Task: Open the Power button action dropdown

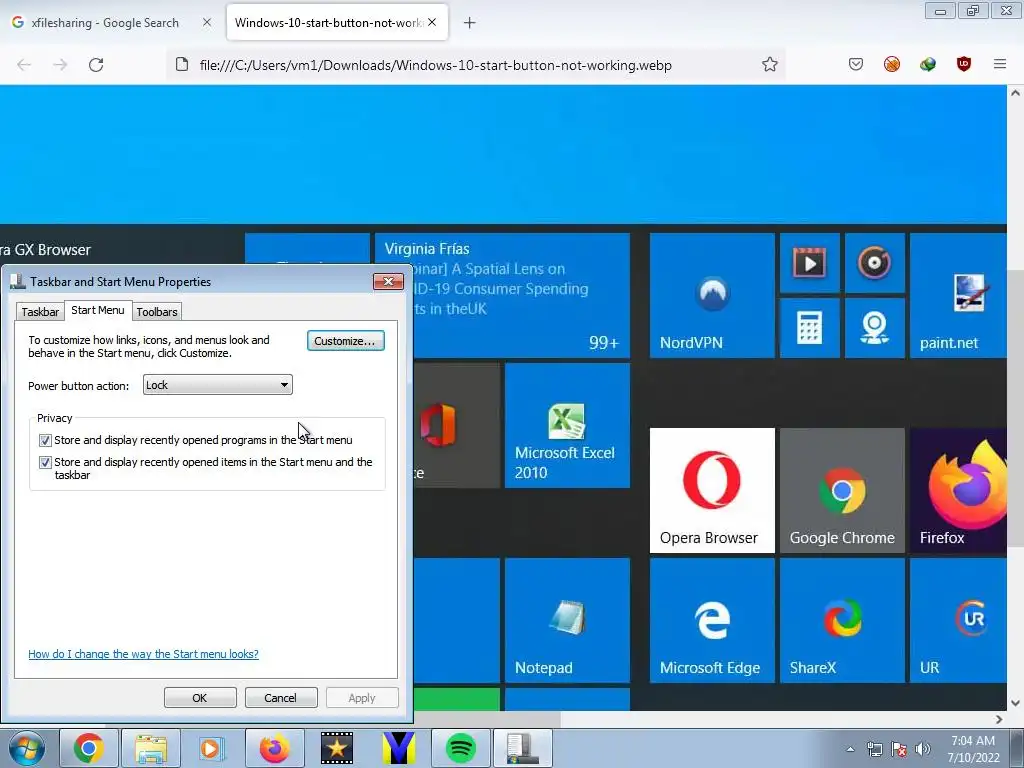Action: click(217, 385)
